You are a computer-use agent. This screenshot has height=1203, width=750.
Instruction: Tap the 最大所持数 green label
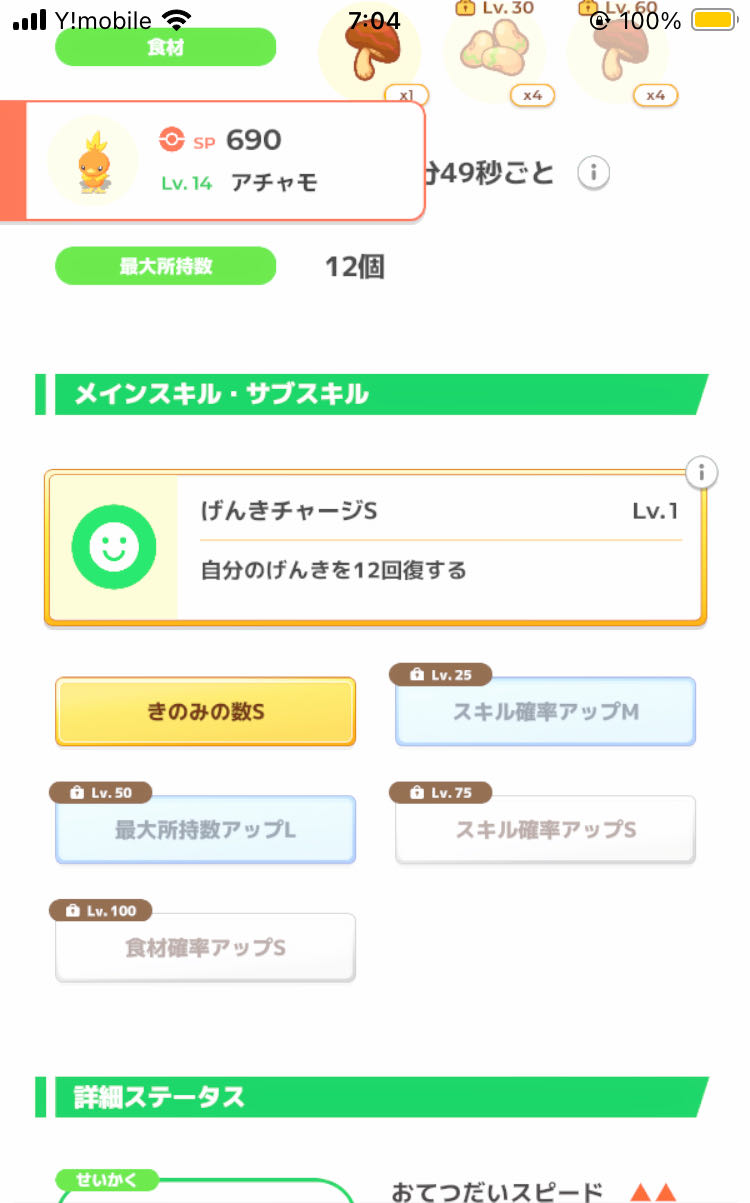165,266
